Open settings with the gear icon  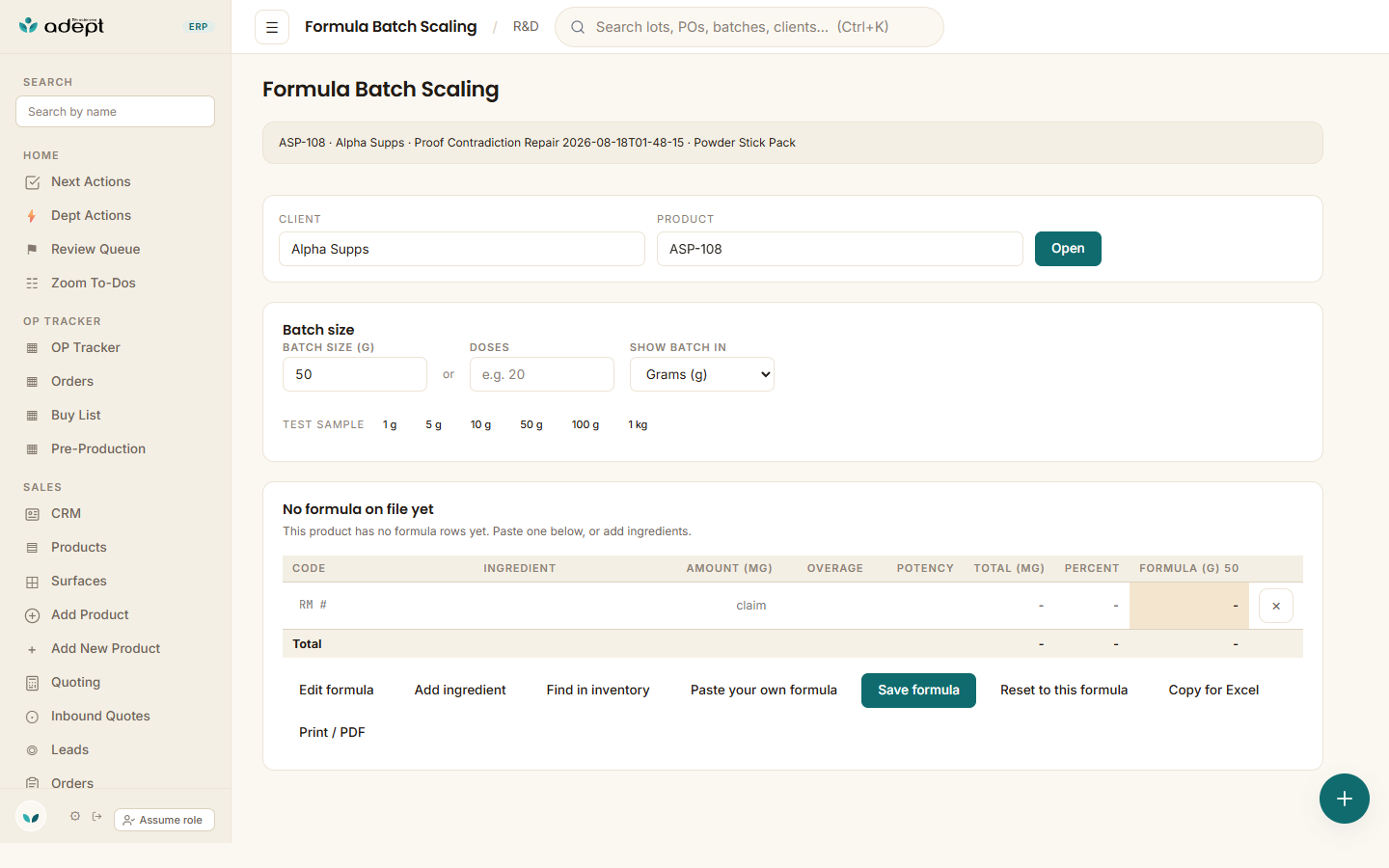click(x=75, y=817)
